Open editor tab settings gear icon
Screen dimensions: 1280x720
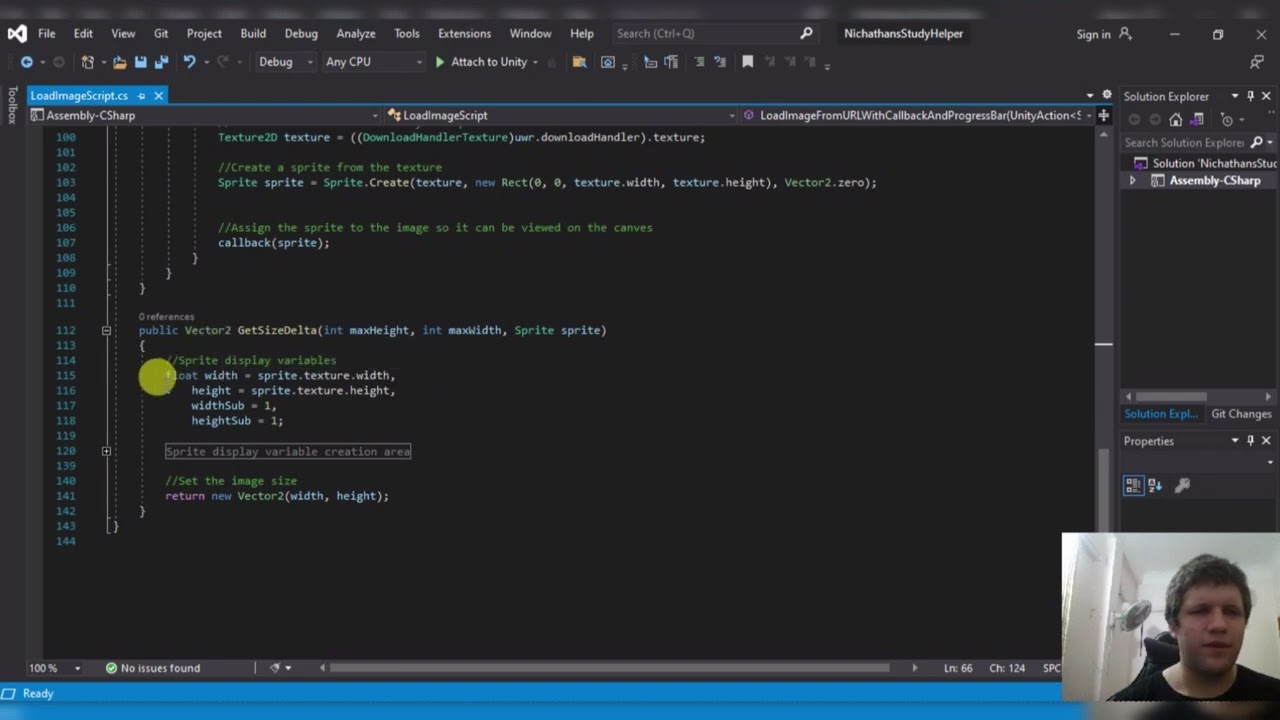pyautogui.click(x=1107, y=95)
